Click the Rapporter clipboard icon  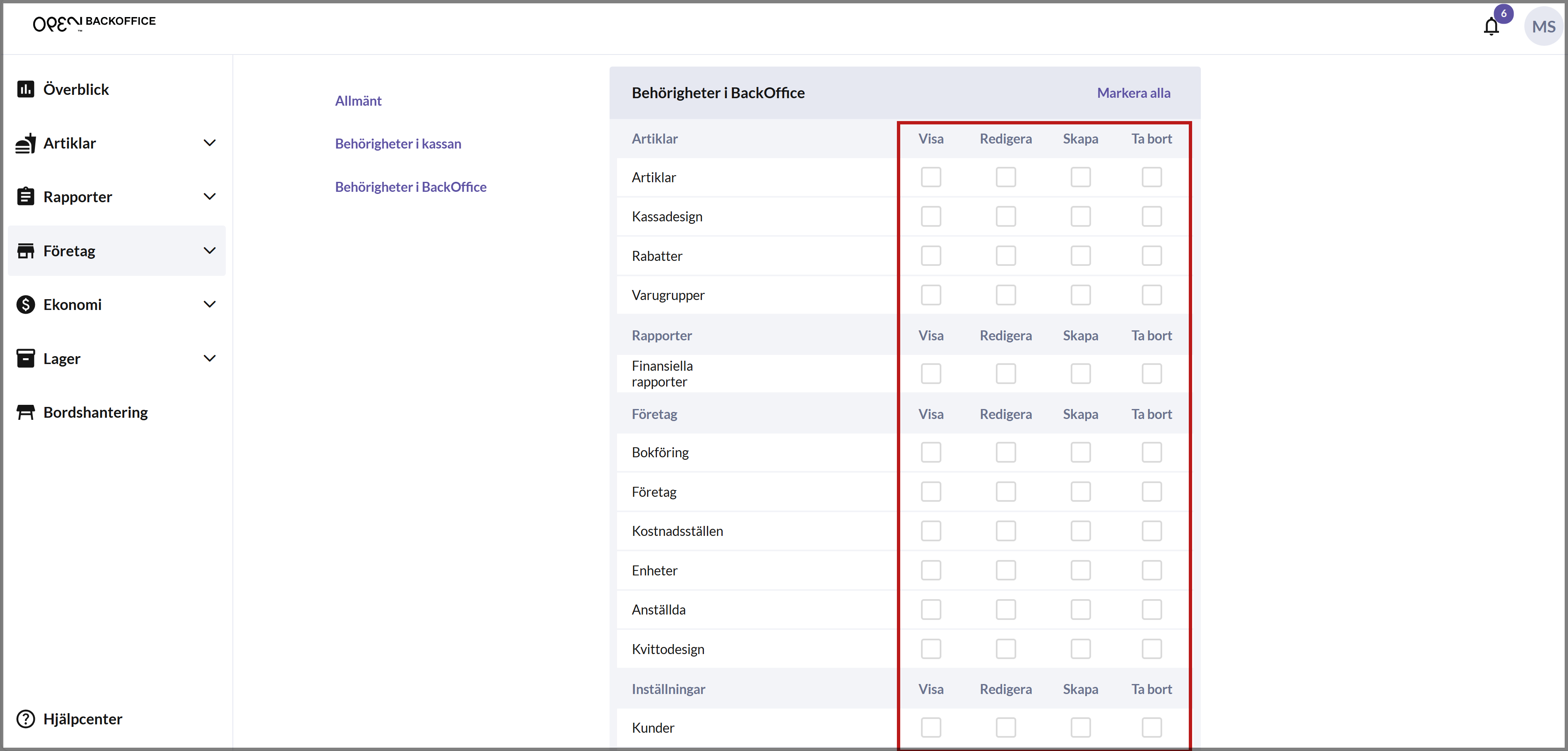coord(25,197)
